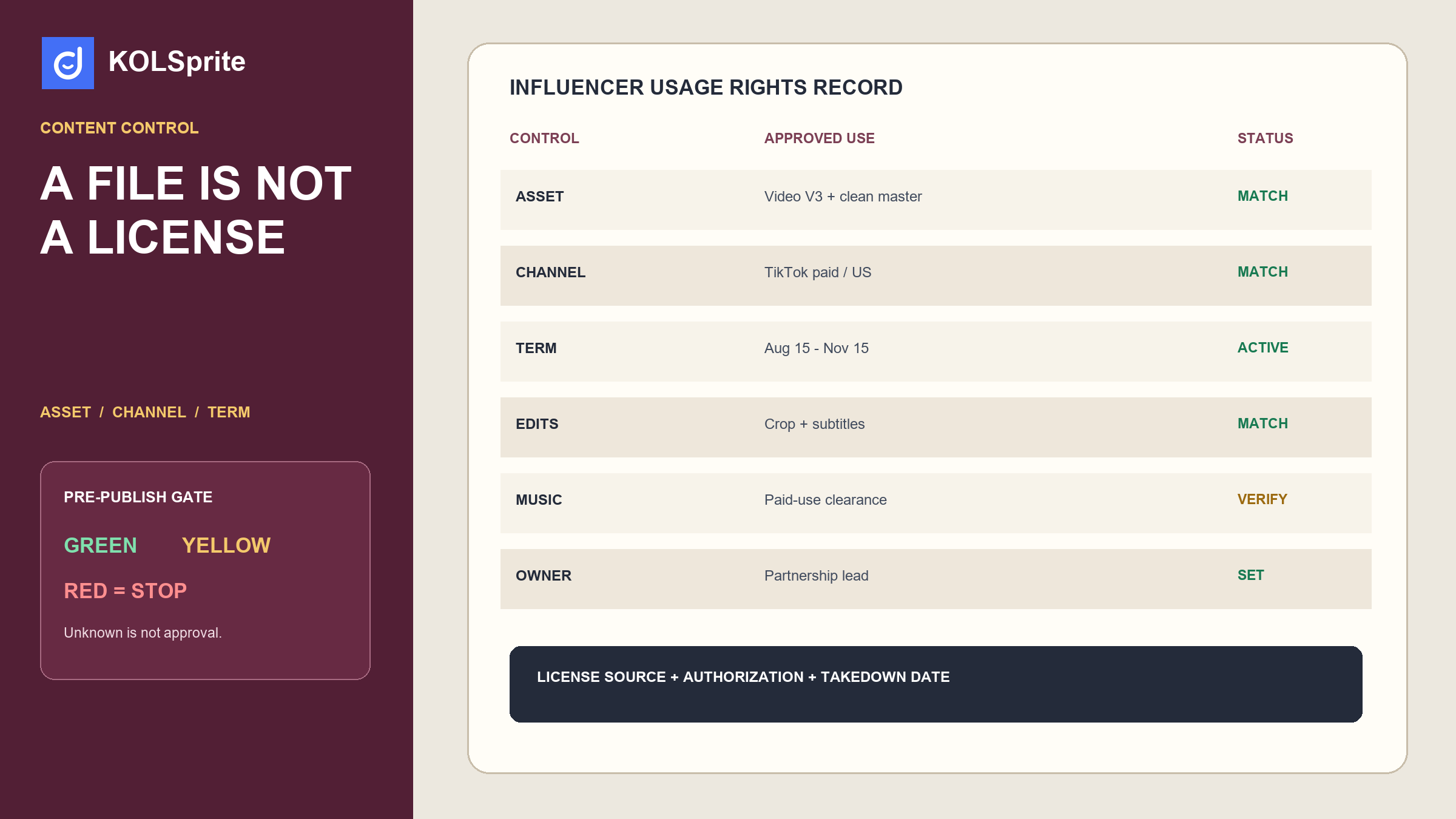Click CHANNEL in the yellow breadcrumb line
Image resolution: width=1456 pixels, height=819 pixels.
[149, 412]
